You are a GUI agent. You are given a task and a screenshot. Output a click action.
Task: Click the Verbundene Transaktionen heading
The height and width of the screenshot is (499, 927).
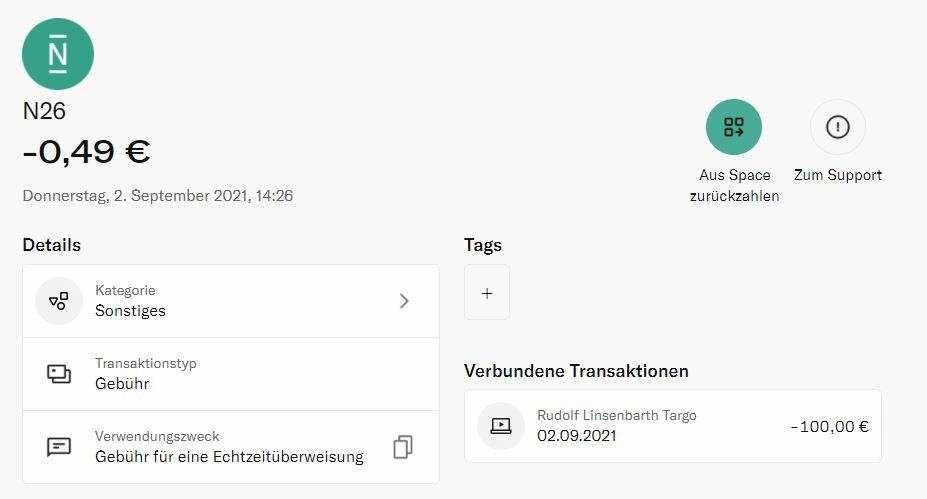click(576, 371)
